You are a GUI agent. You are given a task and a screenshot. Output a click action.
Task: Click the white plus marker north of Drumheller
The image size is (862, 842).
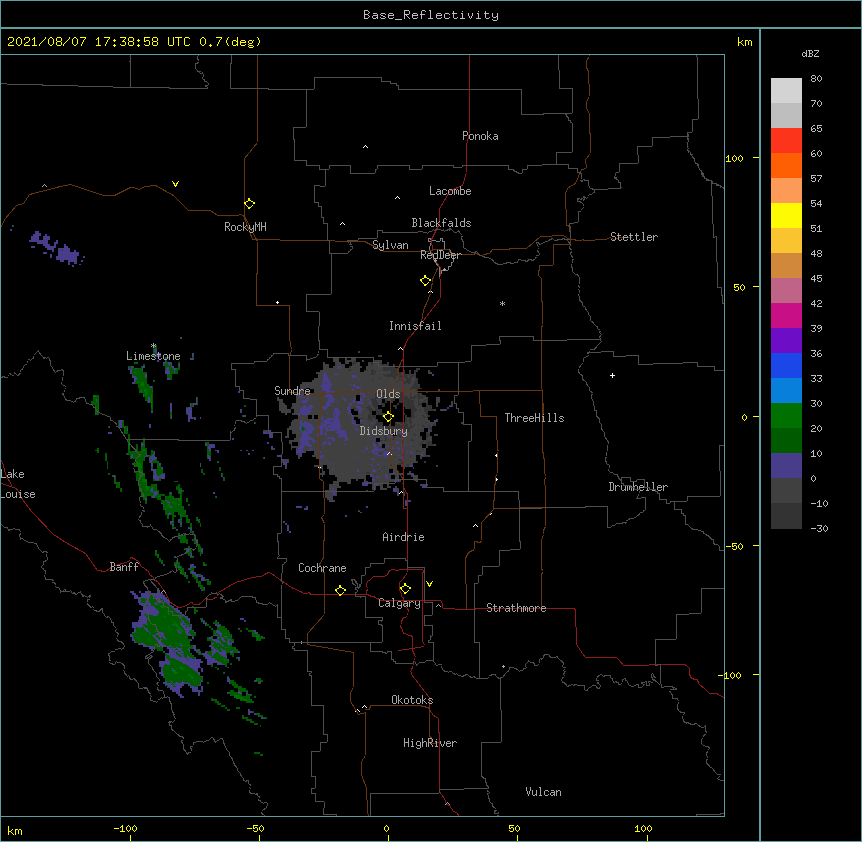pos(612,375)
